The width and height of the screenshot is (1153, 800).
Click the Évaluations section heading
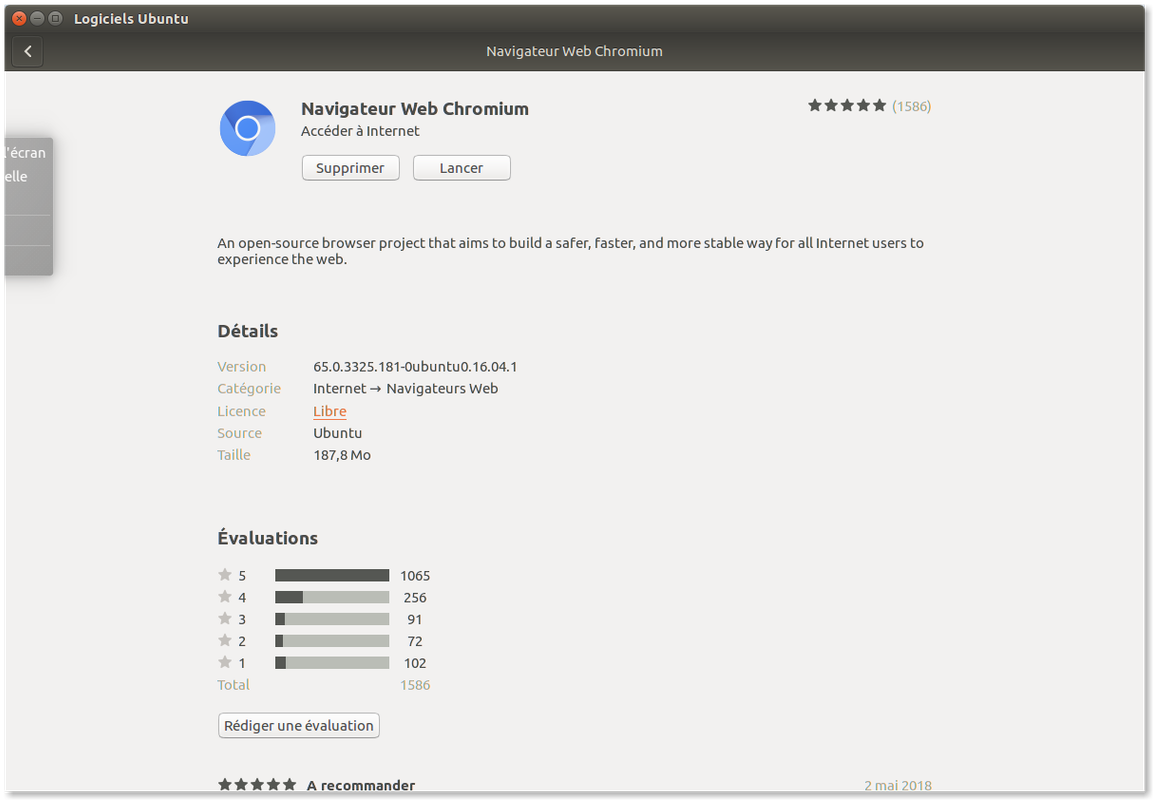click(268, 538)
